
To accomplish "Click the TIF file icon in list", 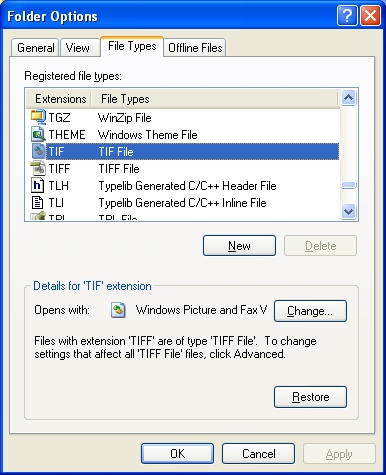I will pyautogui.click(x=38, y=151).
